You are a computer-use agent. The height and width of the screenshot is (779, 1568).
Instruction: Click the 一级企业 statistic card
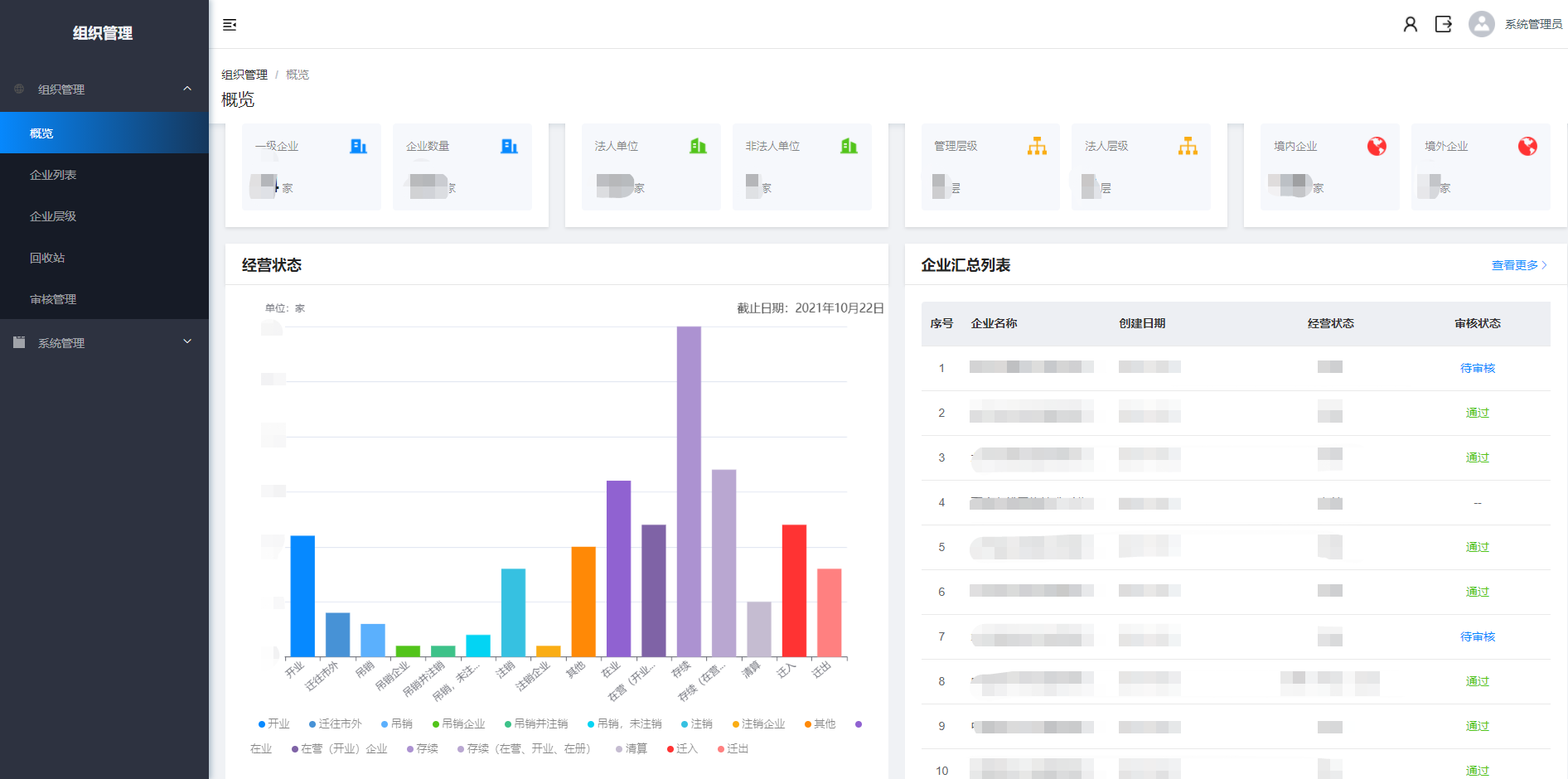point(312,167)
